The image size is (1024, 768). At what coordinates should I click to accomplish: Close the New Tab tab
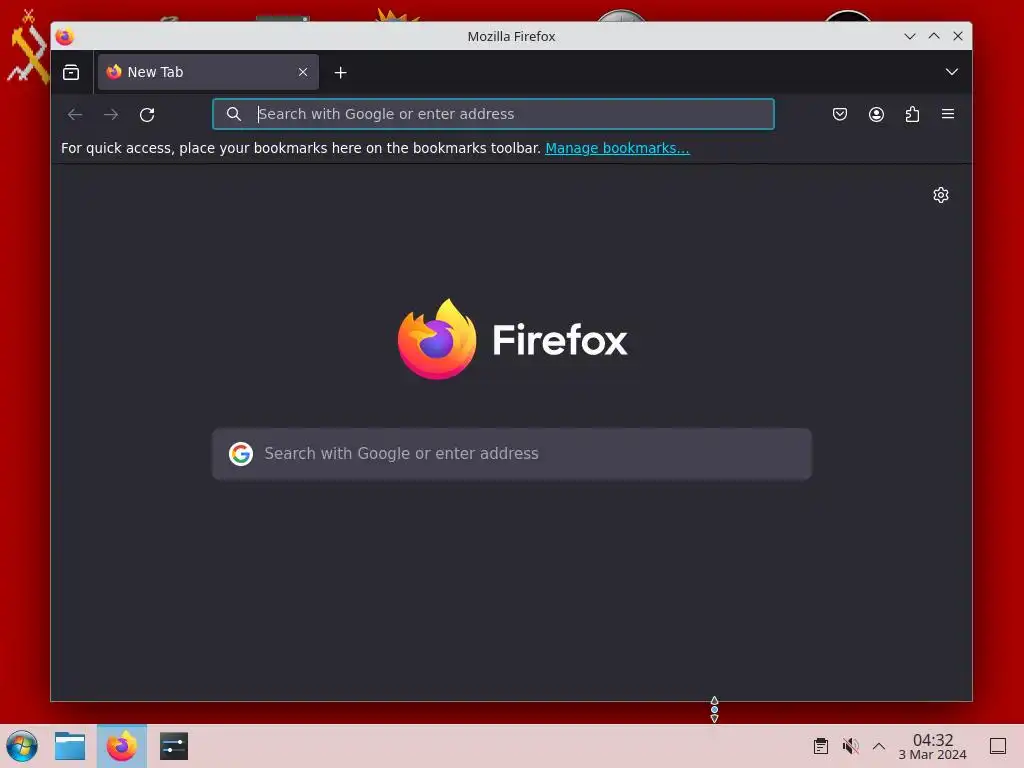click(x=303, y=72)
